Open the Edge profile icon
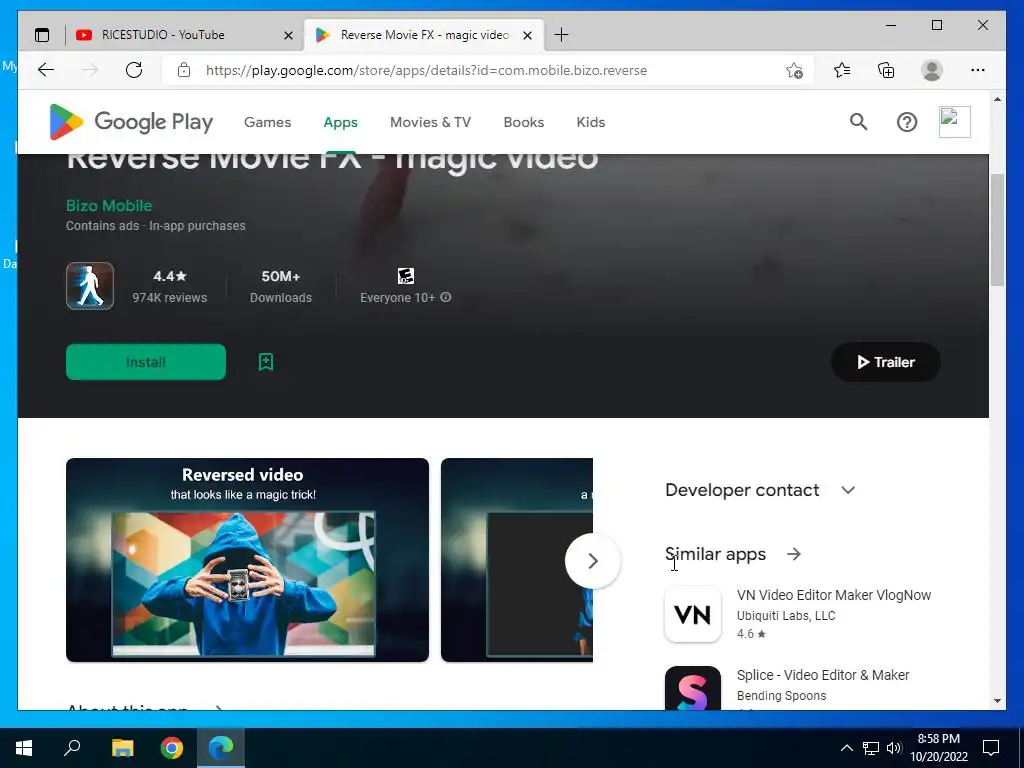Viewport: 1024px width, 768px height. point(932,70)
